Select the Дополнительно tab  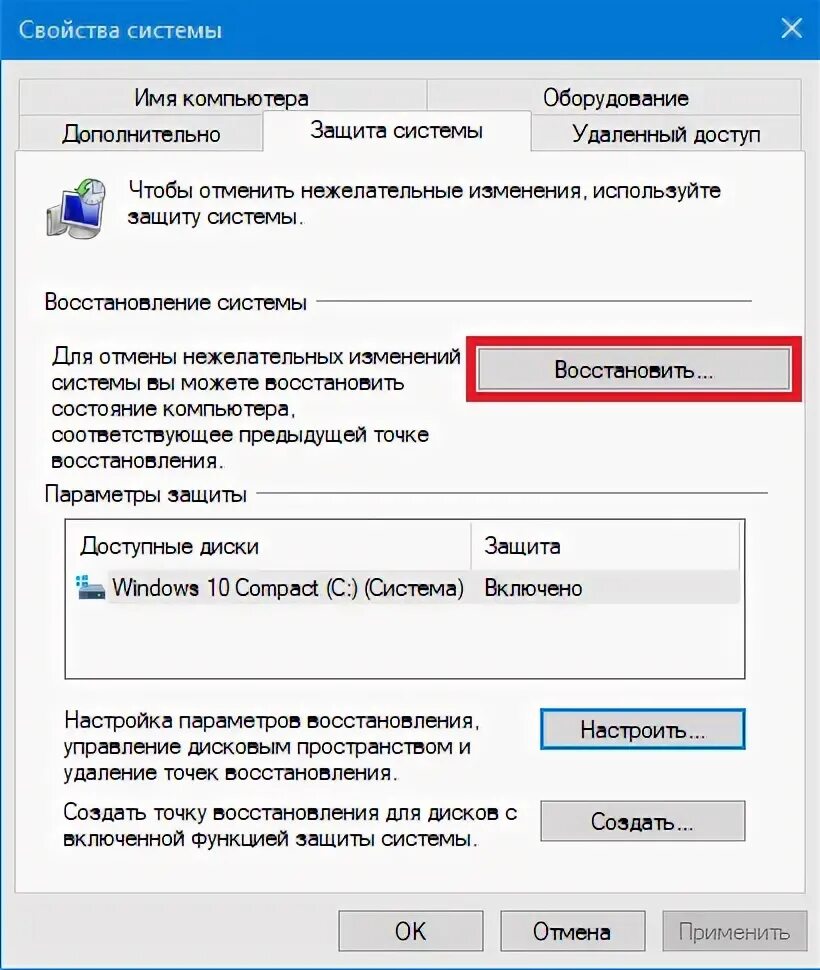tap(141, 133)
